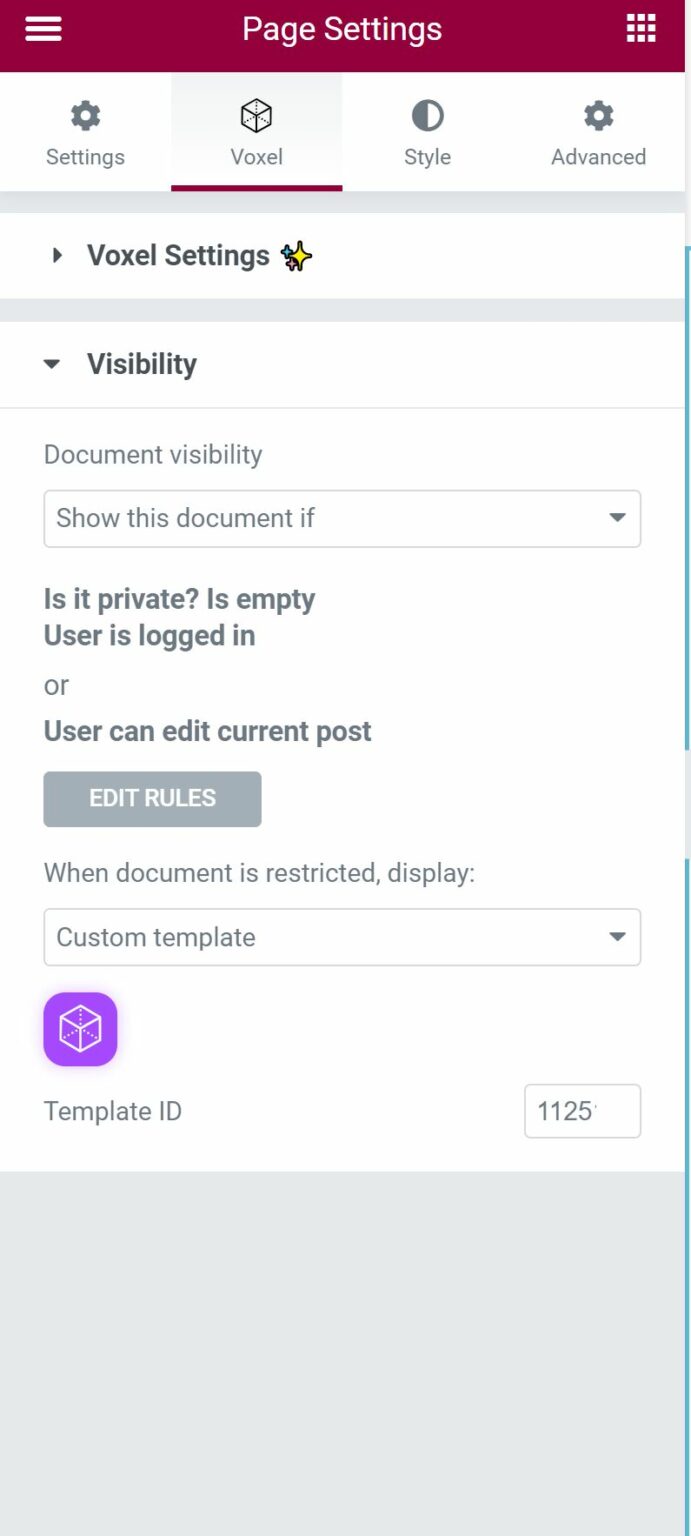
Task: Click the sparkles icon next to Voxel Settings
Action: click(x=295, y=256)
